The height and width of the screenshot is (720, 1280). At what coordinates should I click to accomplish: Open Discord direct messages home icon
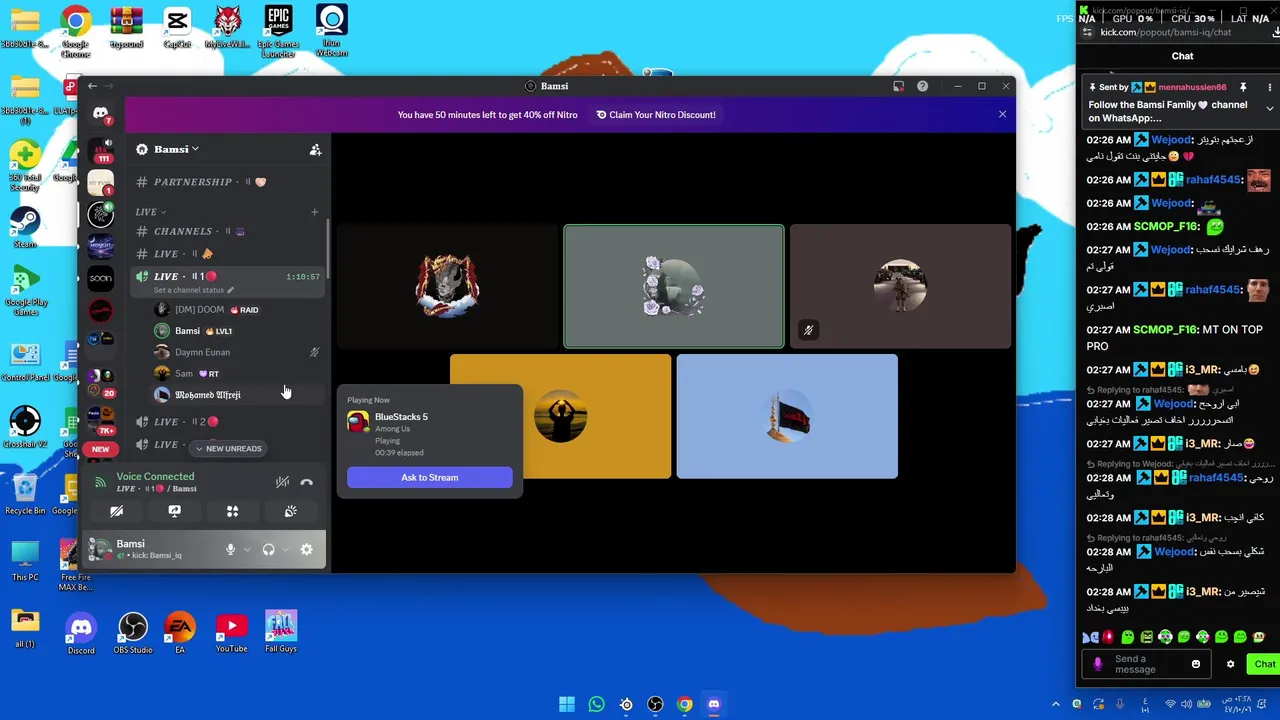point(100,113)
